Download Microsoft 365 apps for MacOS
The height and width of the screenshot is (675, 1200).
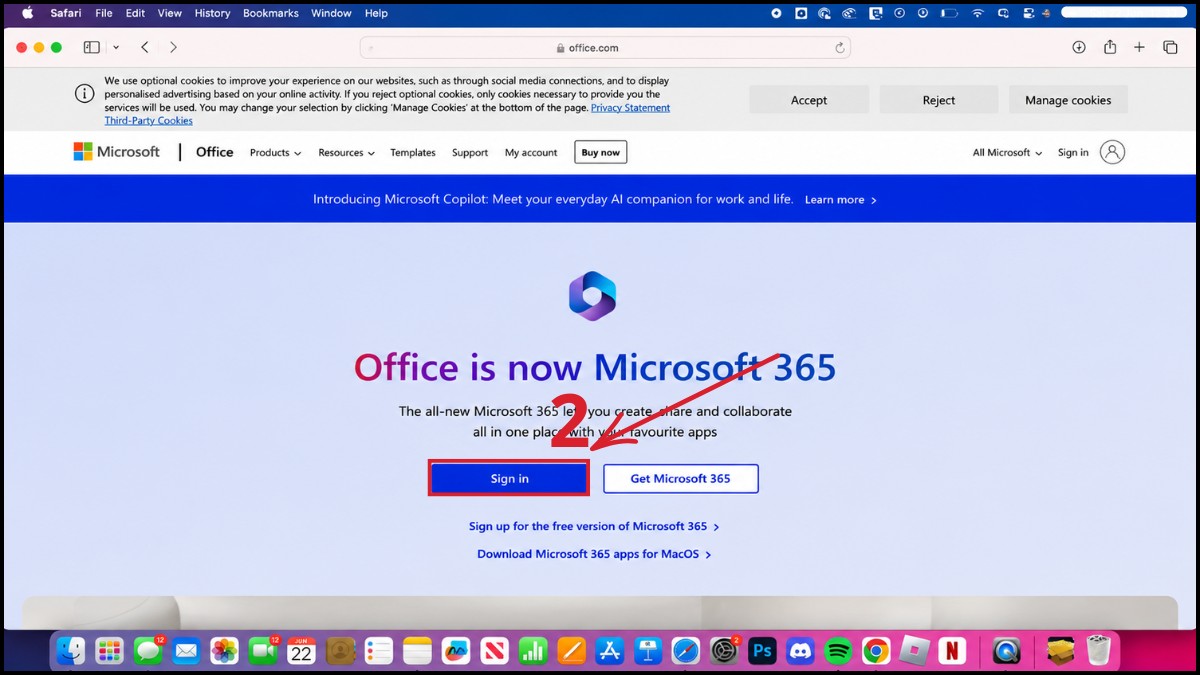594,554
